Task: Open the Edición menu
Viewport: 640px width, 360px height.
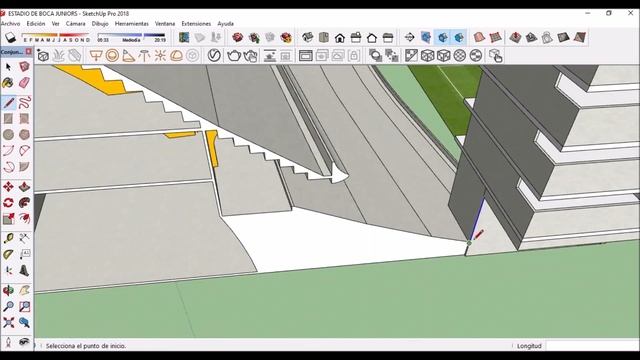Action: point(36,24)
